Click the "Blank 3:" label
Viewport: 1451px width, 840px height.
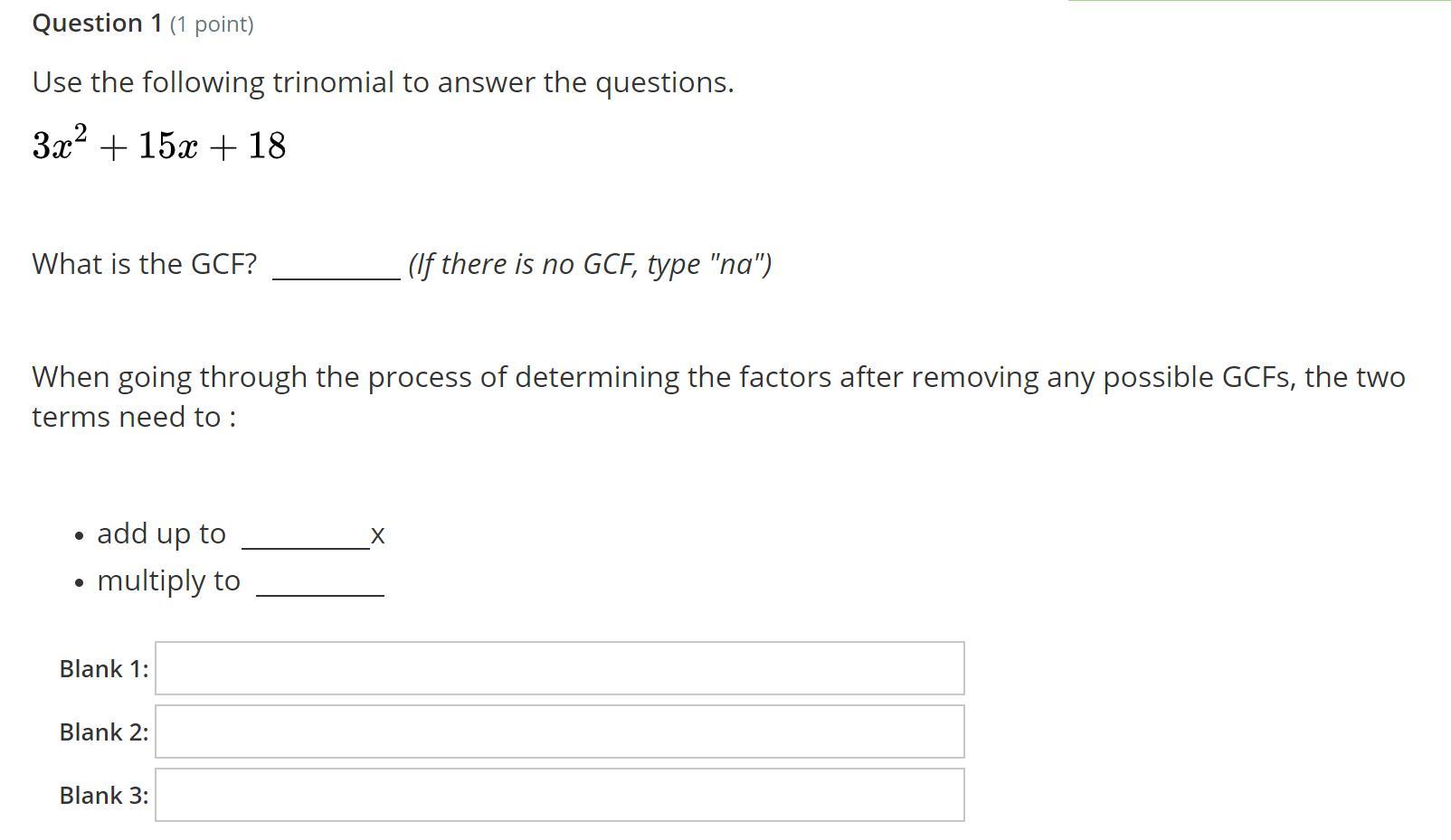tap(104, 796)
